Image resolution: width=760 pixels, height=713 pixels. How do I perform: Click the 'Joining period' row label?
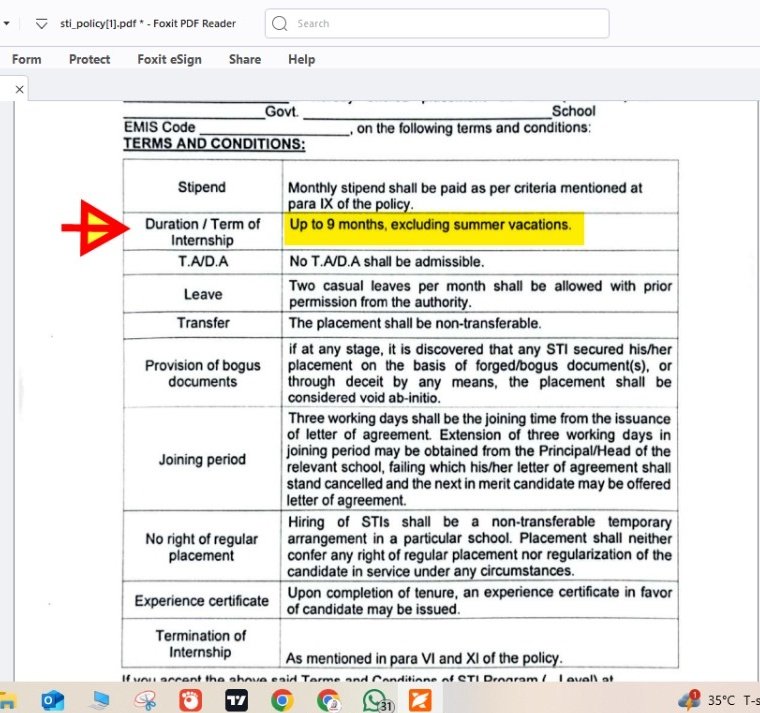[x=202, y=459]
